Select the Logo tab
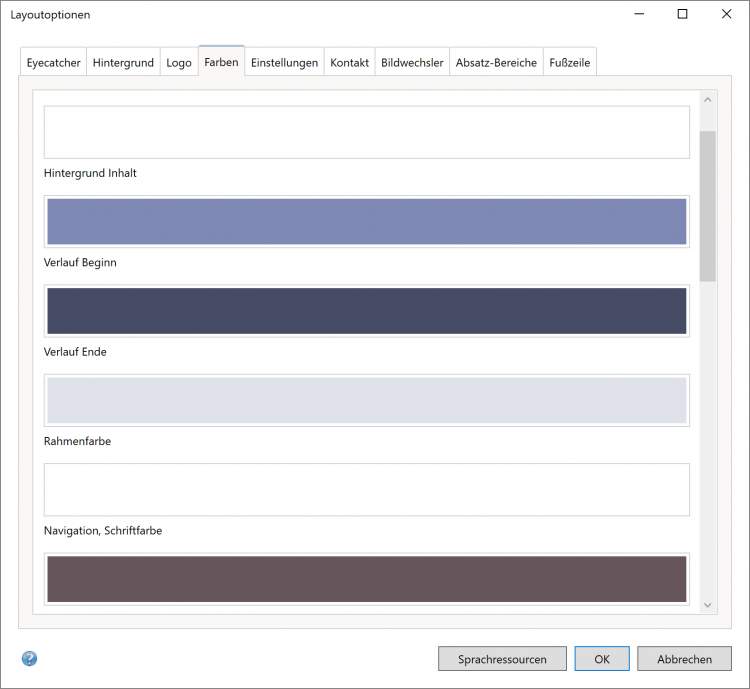Screen dimensions: 750x689 (179, 62)
